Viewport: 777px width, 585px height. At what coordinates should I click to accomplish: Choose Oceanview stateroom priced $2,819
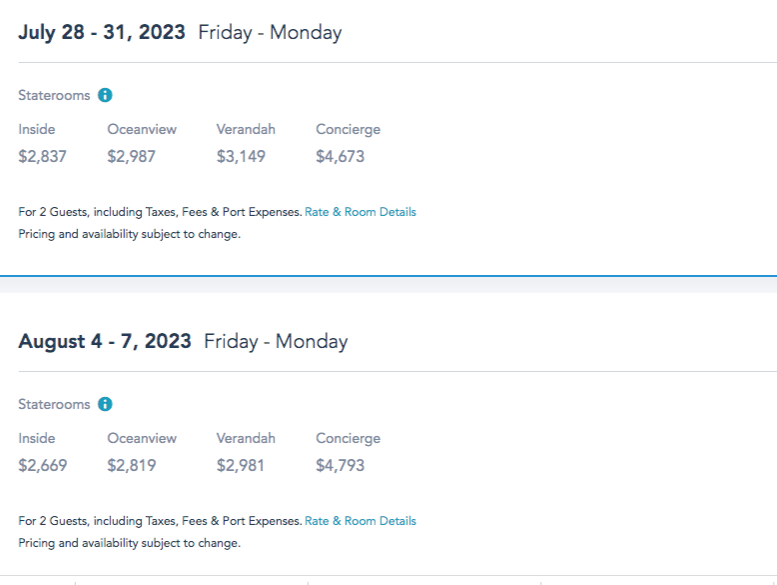pos(131,465)
